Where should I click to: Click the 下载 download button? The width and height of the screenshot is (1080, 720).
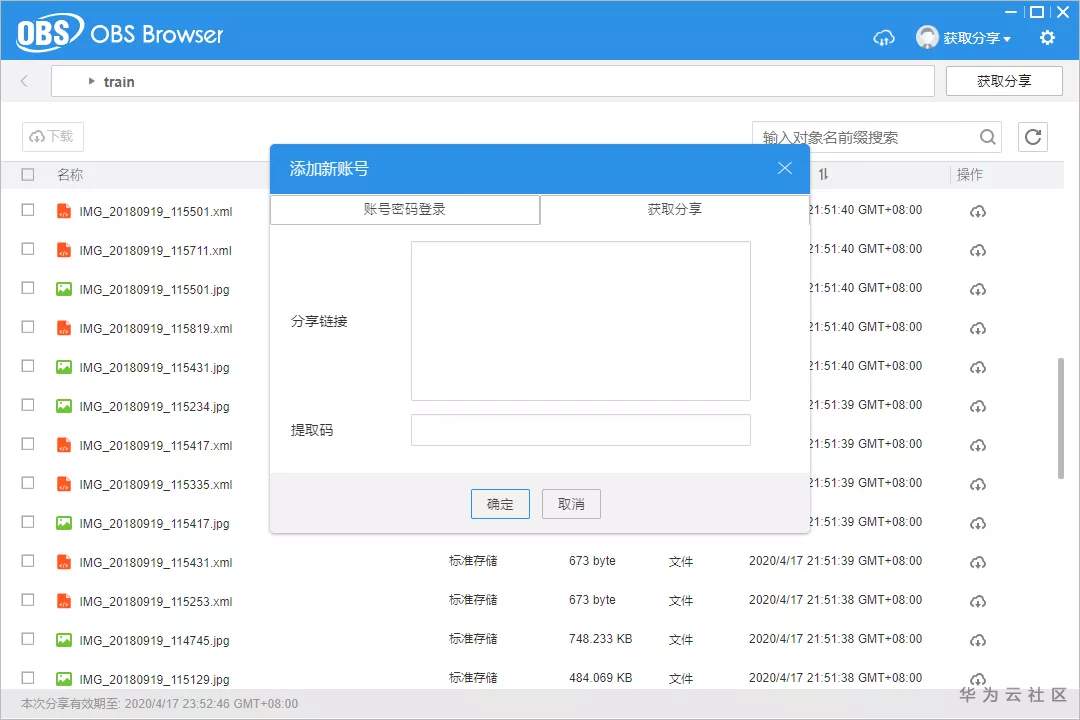[x=53, y=136]
